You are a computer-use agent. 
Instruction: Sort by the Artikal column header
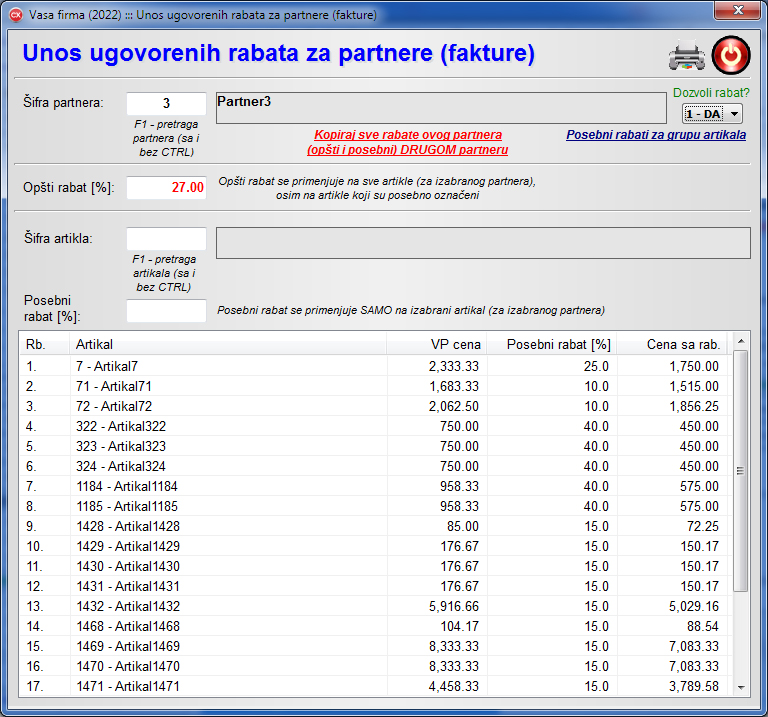pos(228,344)
